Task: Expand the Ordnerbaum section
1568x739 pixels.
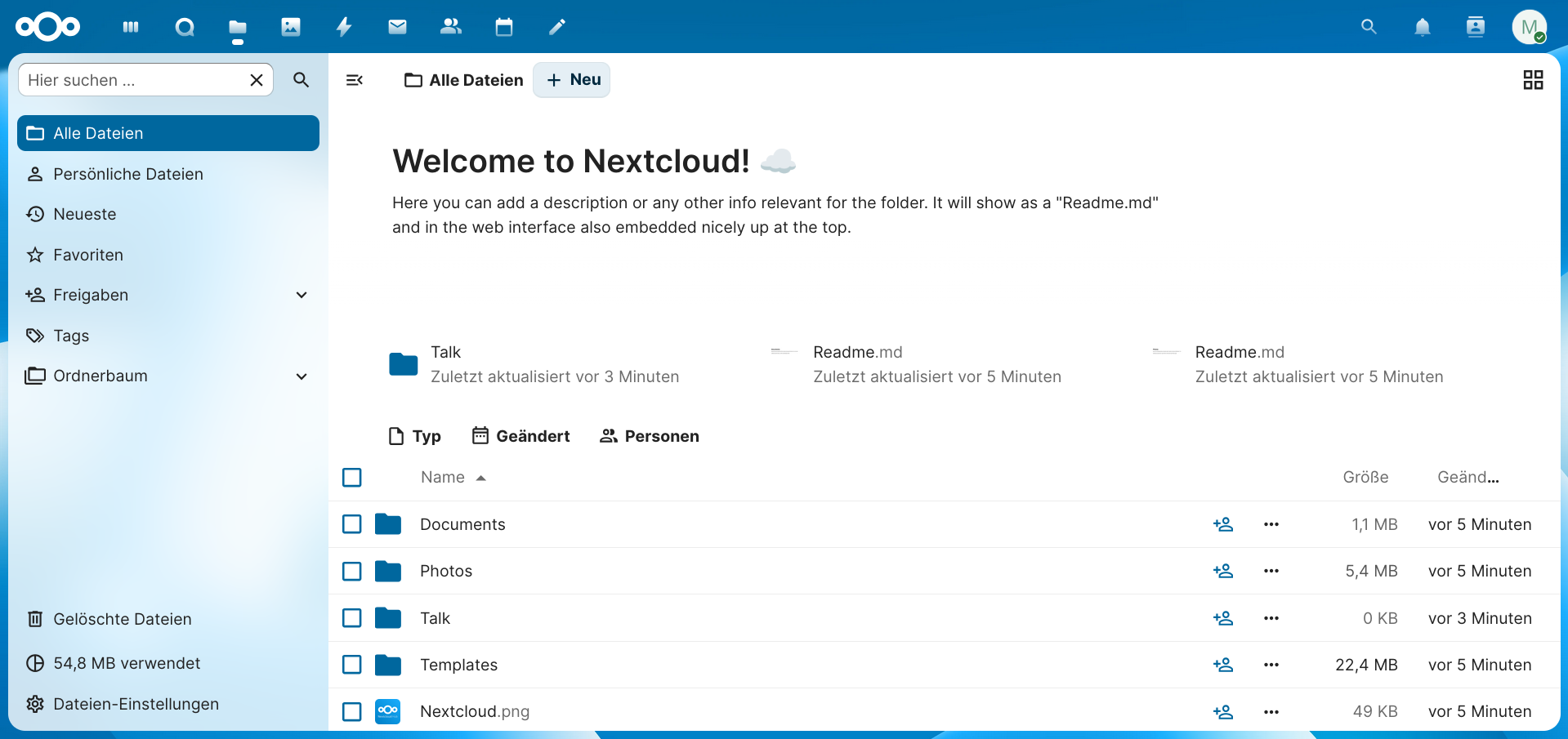Action: (302, 376)
